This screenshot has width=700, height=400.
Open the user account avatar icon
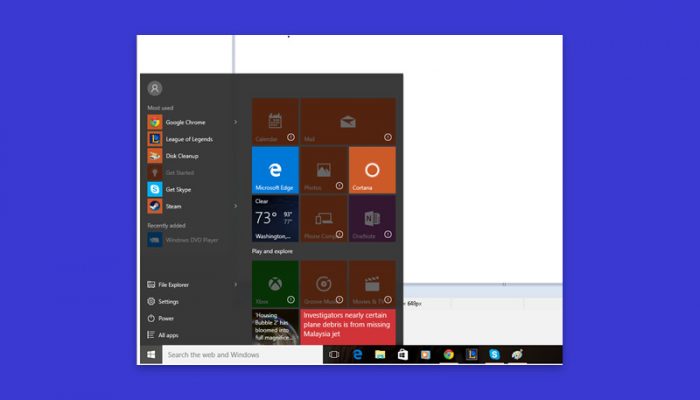(155, 88)
